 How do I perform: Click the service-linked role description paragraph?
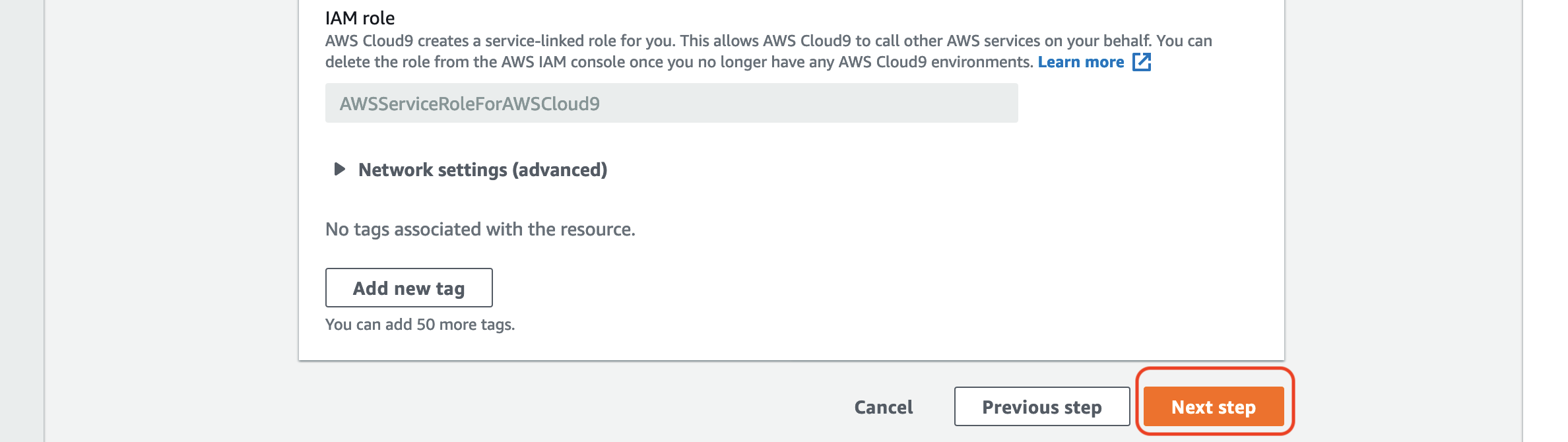769,51
